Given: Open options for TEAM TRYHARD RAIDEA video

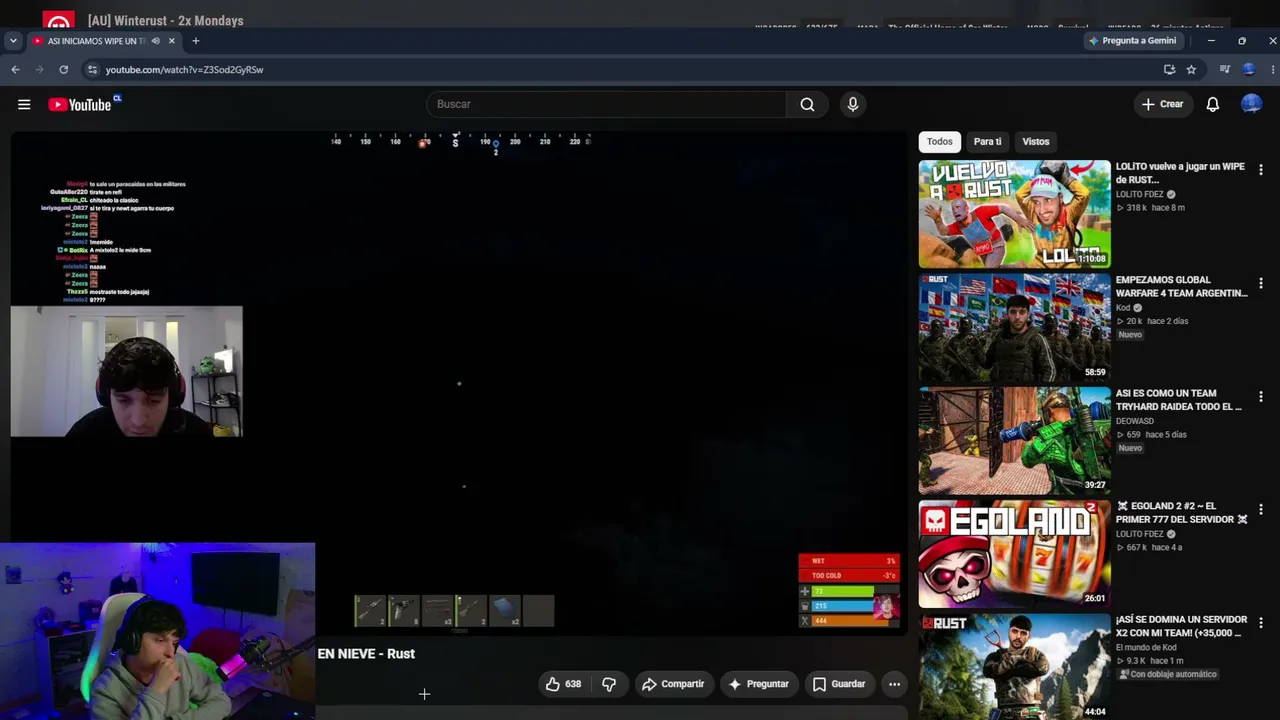Looking at the screenshot, I should [x=1260, y=397].
